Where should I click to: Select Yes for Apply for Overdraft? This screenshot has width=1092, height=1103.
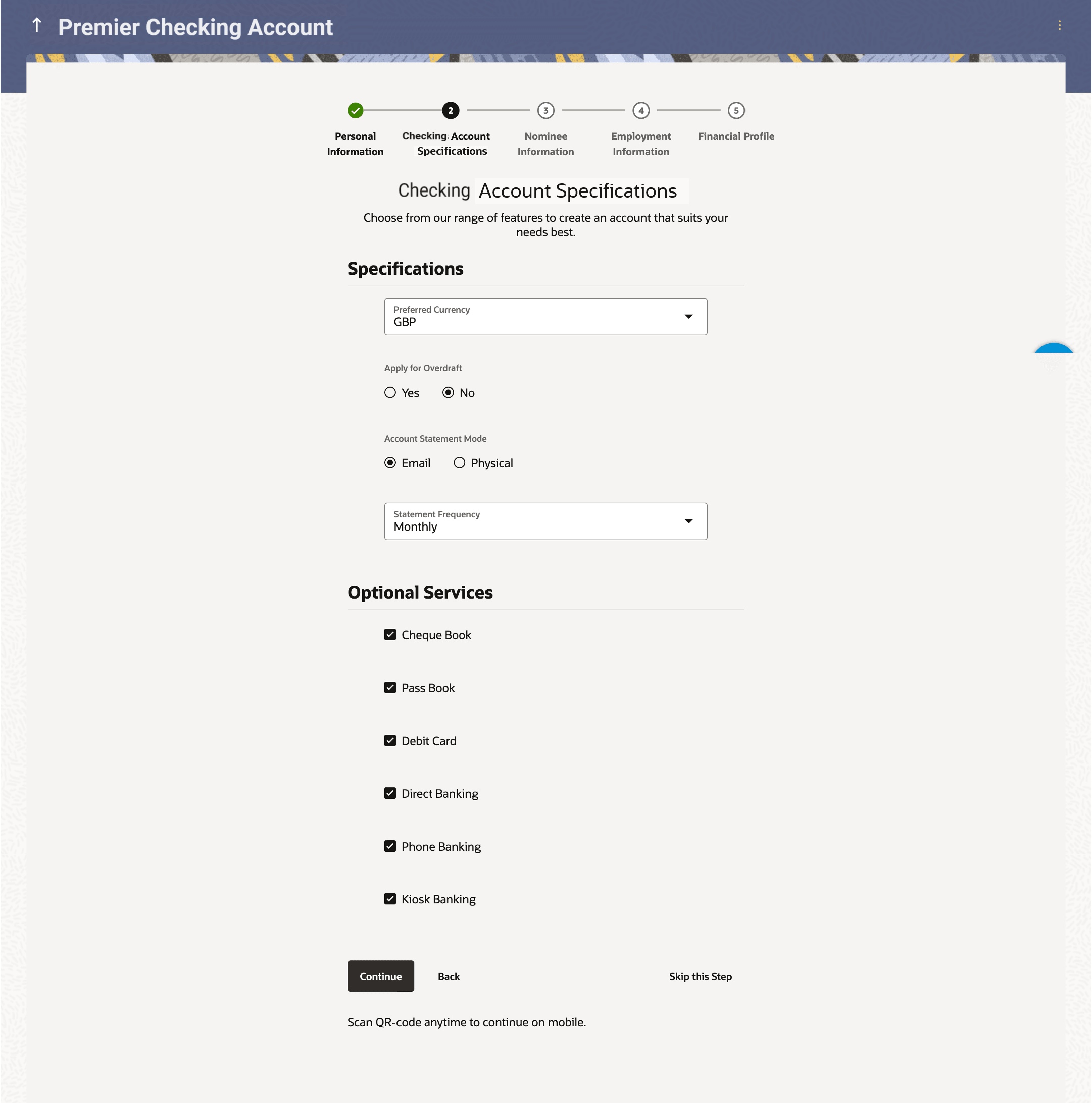pos(390,393)
